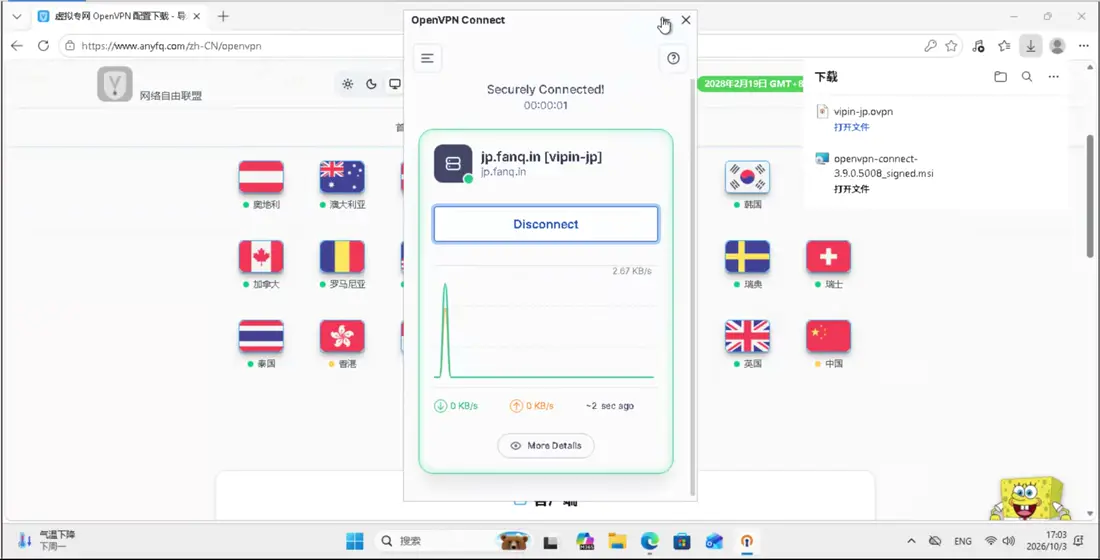1100x560 pixels.
Task: Click the music note toolbar icon
Action: 978,46
